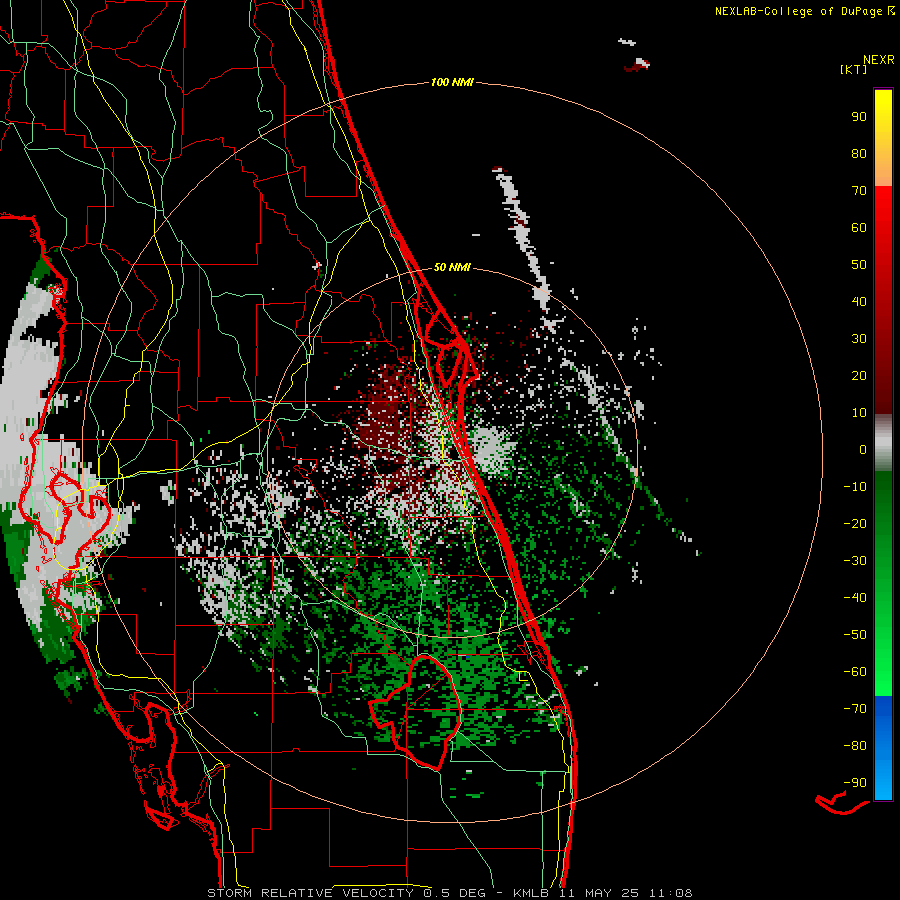
Task: Click the 100 NMI range ring label
Action: coord(452,83)
